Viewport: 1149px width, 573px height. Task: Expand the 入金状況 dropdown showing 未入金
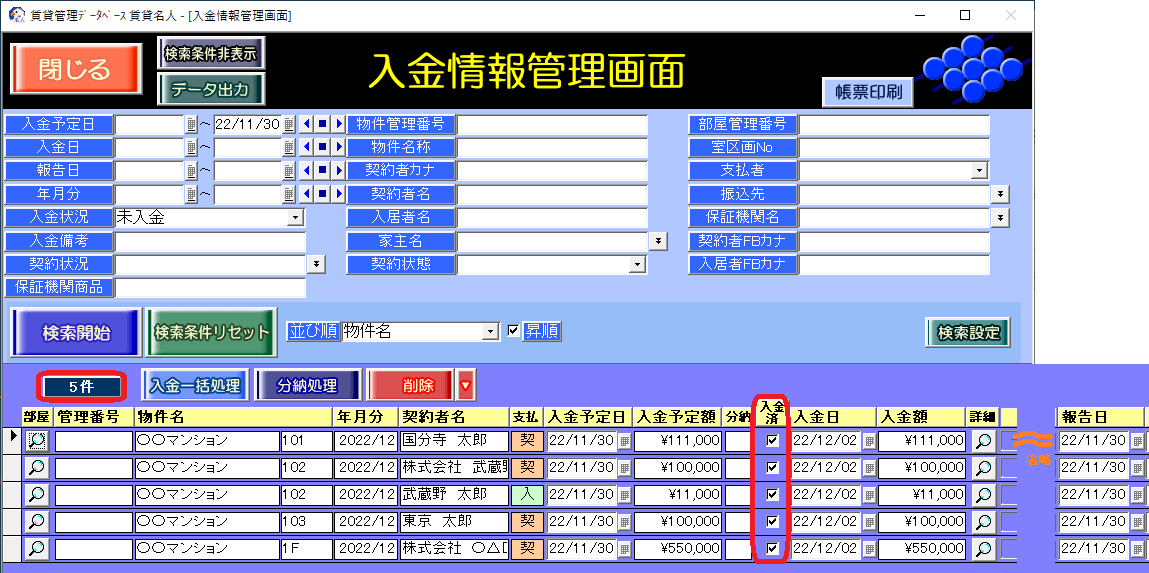(295, 217)
